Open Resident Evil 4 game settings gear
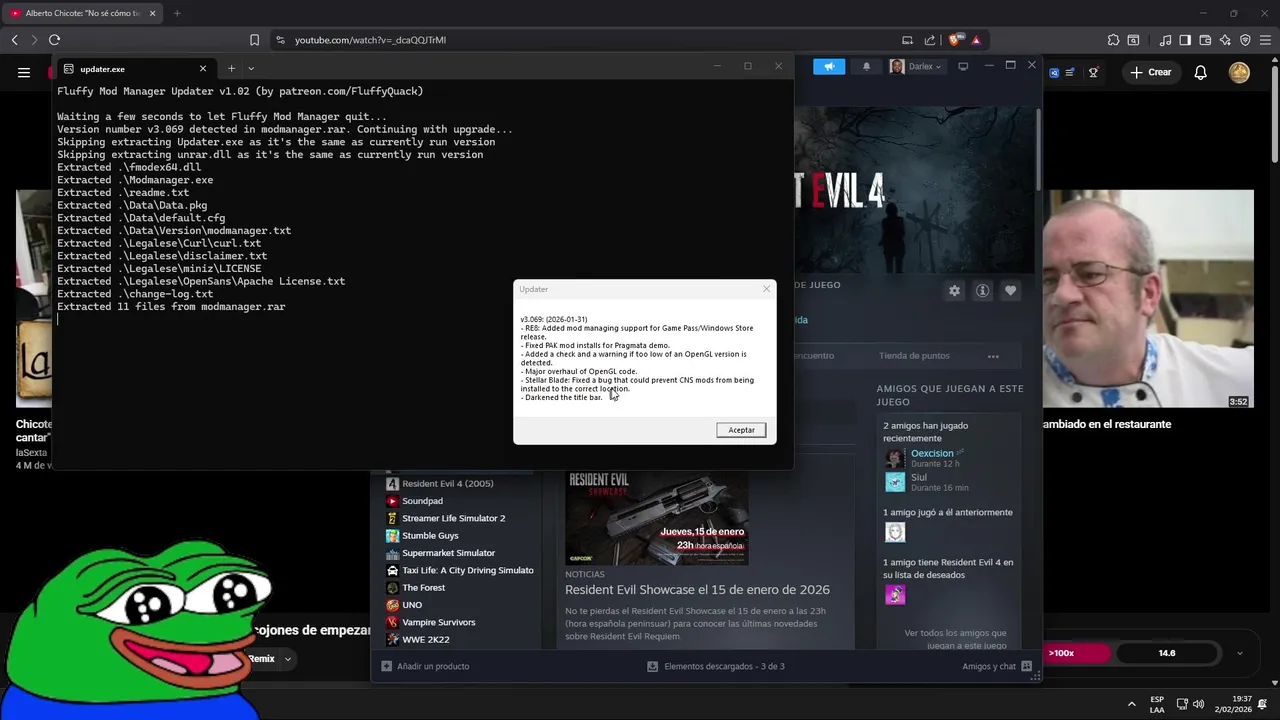1280x720 pixels. [954, 290]
